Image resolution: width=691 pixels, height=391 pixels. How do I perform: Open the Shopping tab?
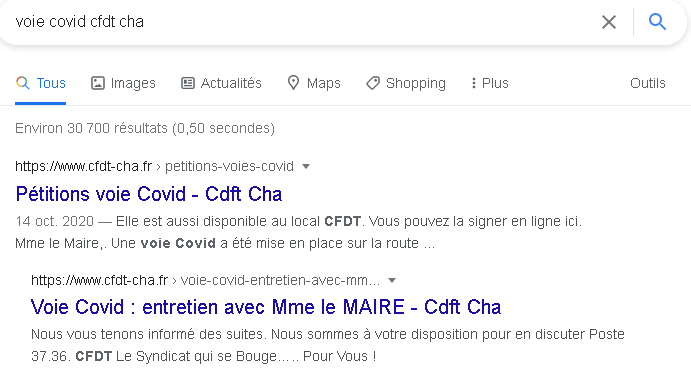pyautogui.click(x=406, y=83)
